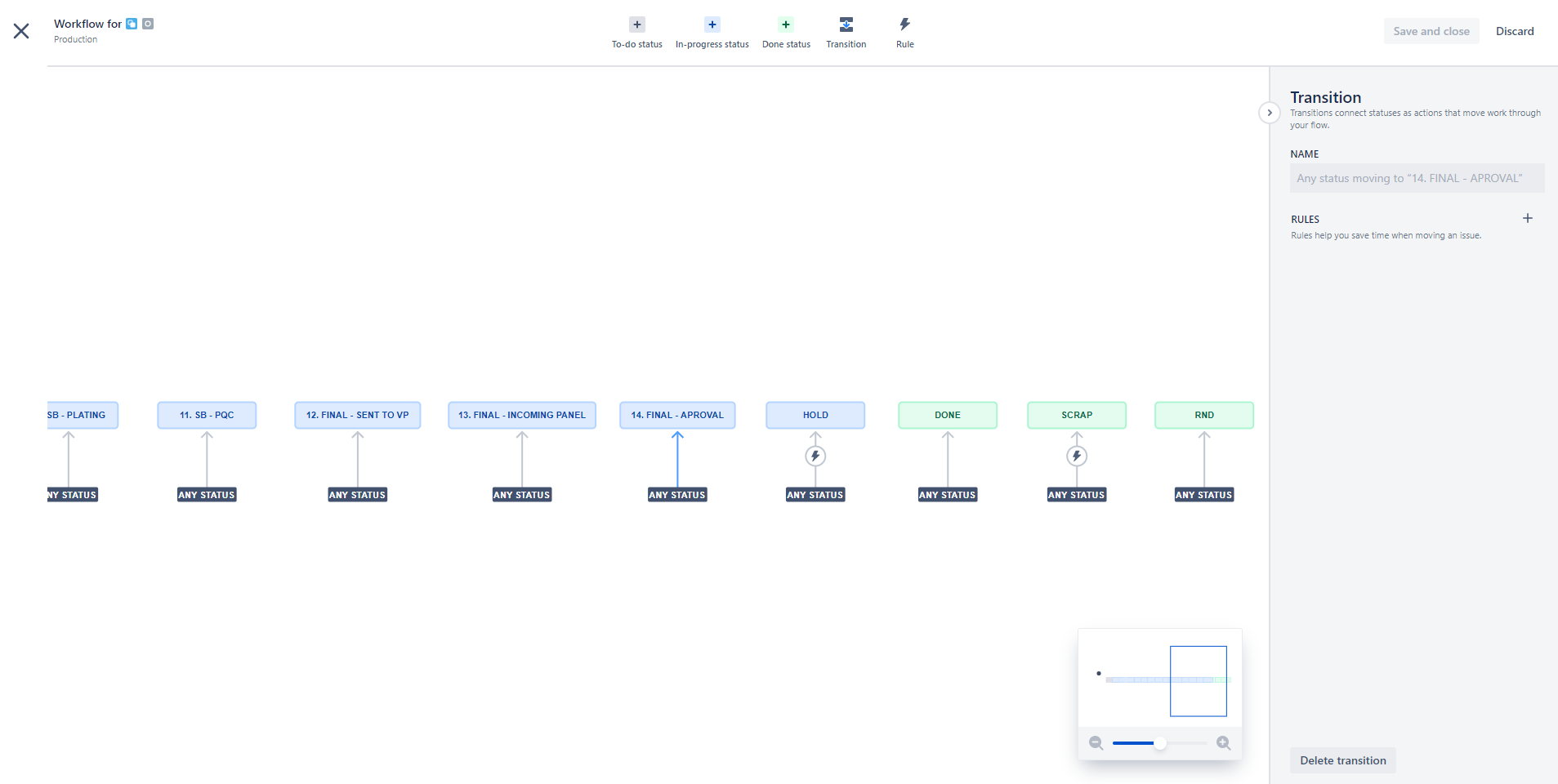This screenshot has height=784, width=1558.
Task: Click ANY STATUS under 14. FINAL - APROVAL
Action: [677, 495]
